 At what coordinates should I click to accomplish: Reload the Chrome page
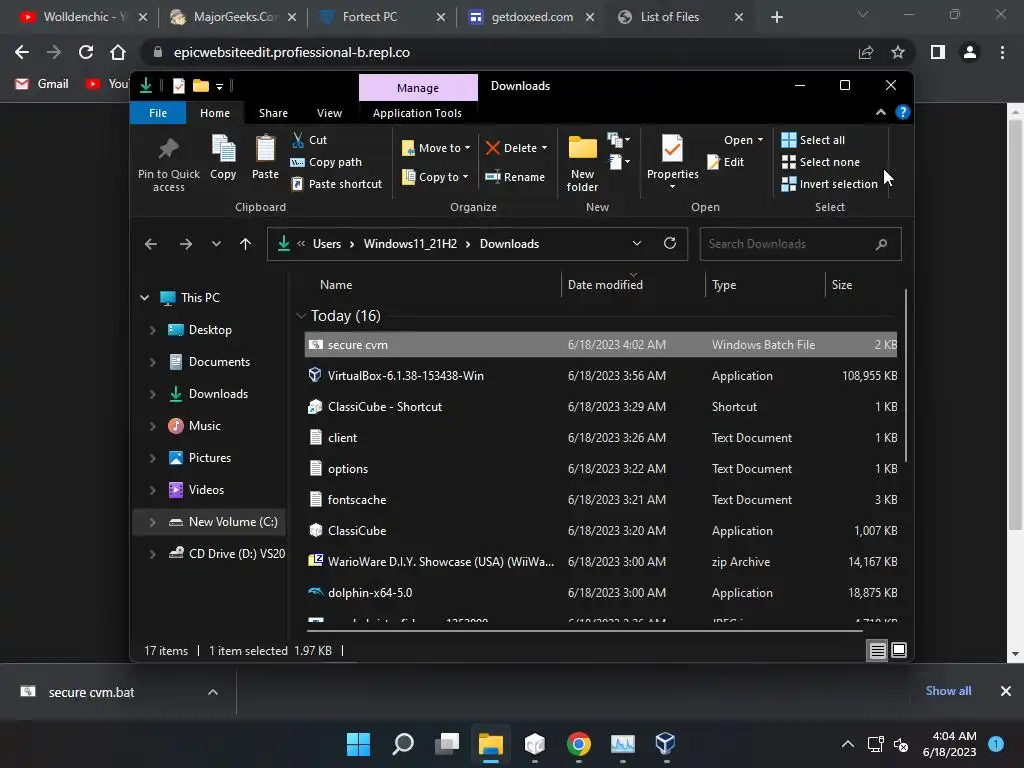[x=86, y=52]
